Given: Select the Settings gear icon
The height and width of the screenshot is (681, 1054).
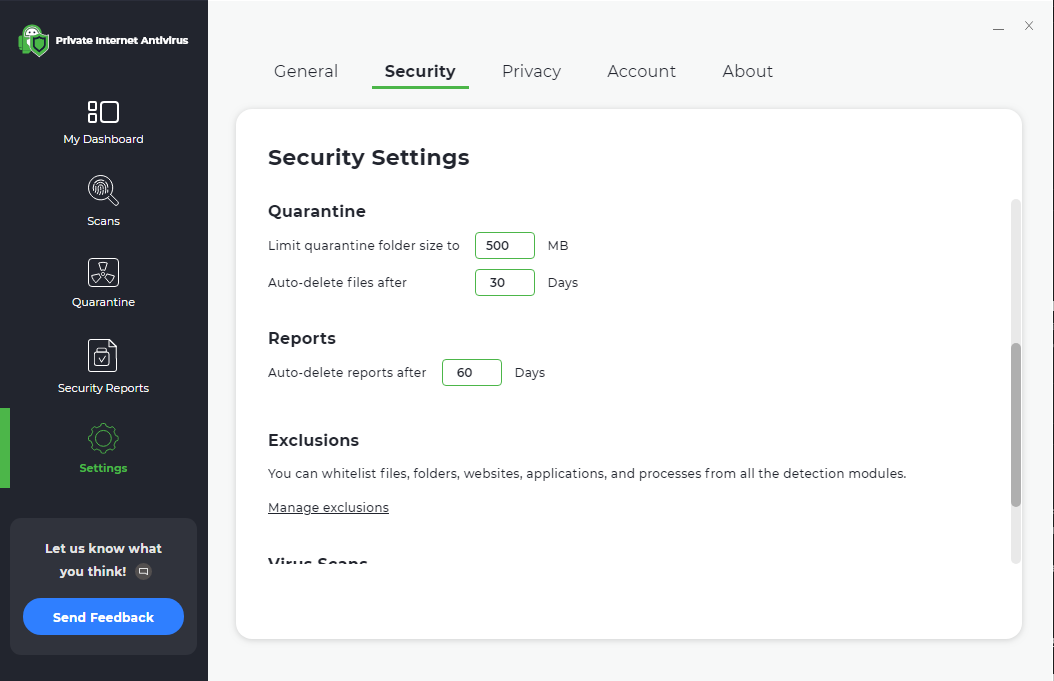Looking at the screenshot, I should [x=103, y=438].
